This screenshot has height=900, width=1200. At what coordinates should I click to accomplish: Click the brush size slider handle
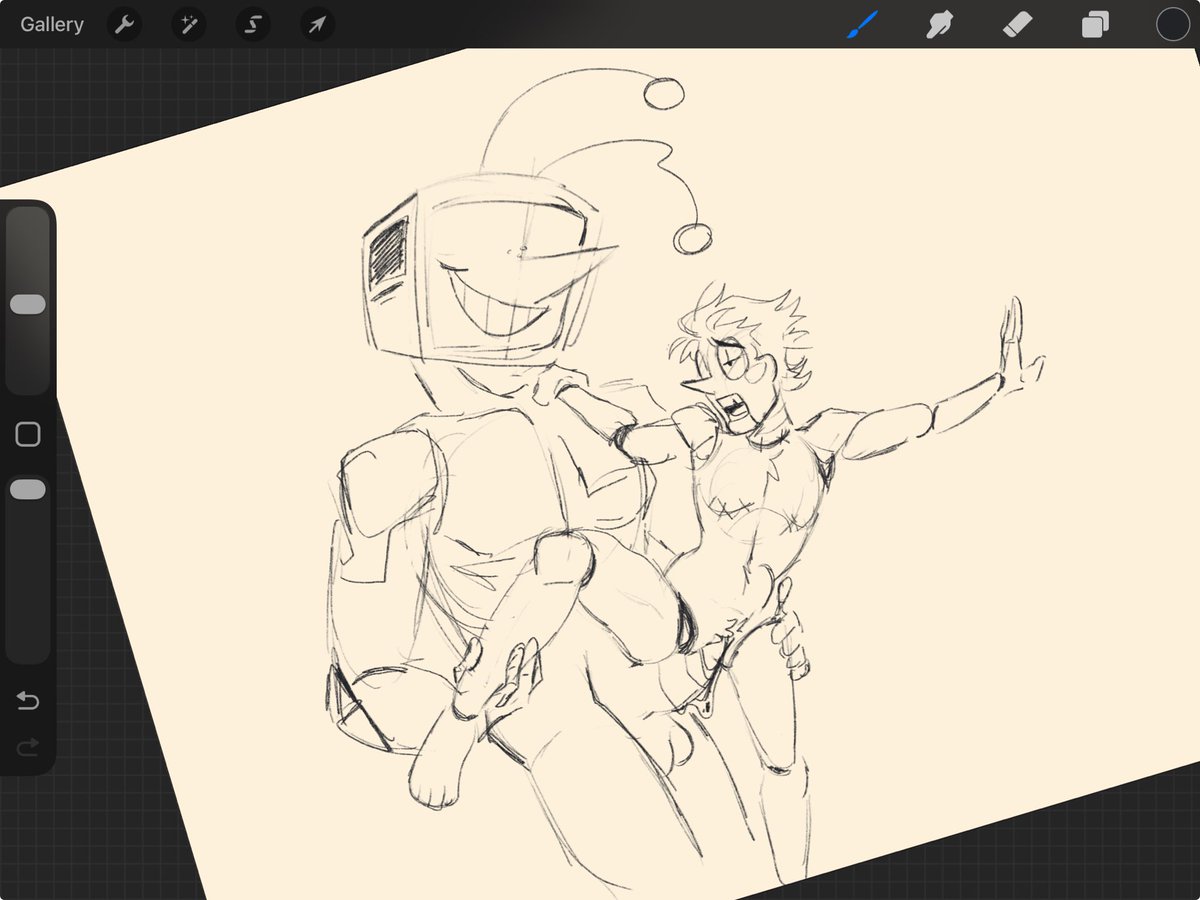click(x=28, y=305)
